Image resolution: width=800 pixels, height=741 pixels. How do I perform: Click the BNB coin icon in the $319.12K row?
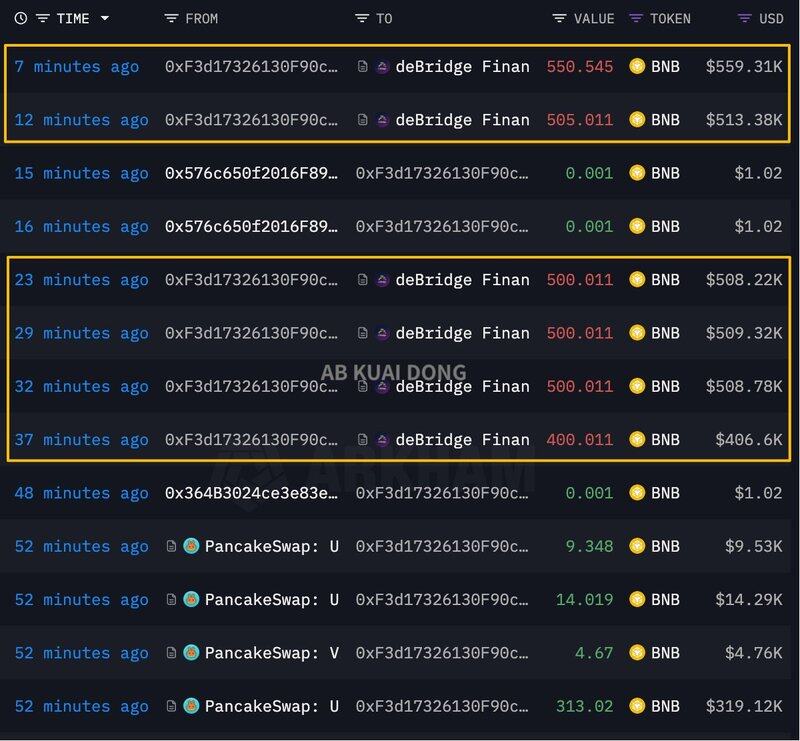[x=637, y=706]
